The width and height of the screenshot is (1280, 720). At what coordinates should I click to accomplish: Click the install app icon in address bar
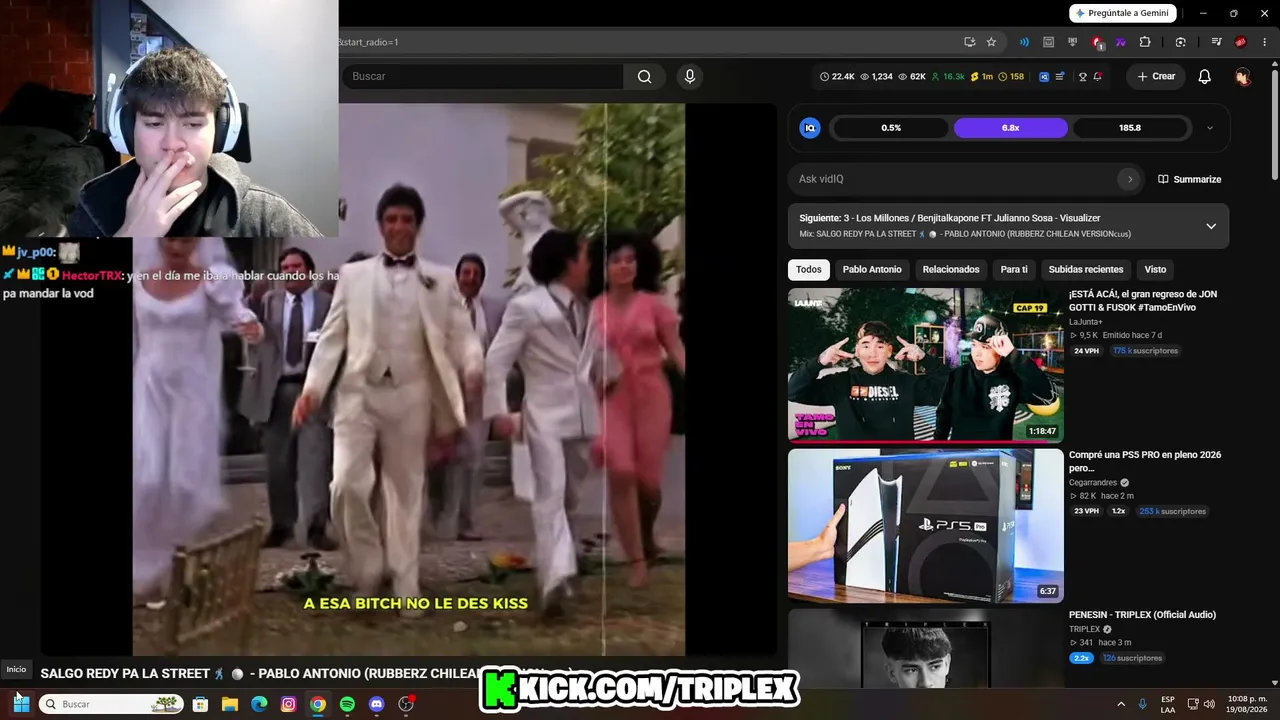click(969, 42)
